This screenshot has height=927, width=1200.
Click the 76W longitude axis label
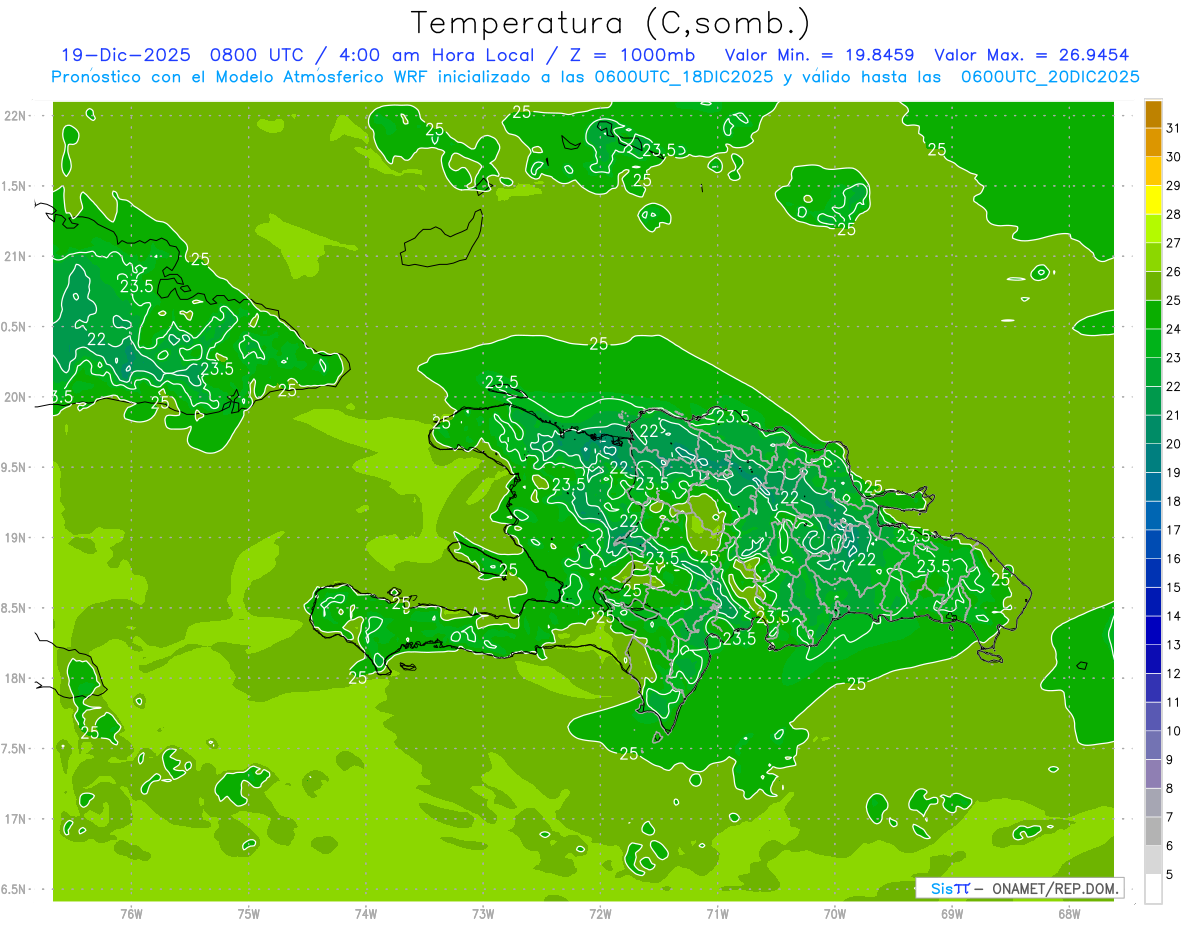coord(131,914)
